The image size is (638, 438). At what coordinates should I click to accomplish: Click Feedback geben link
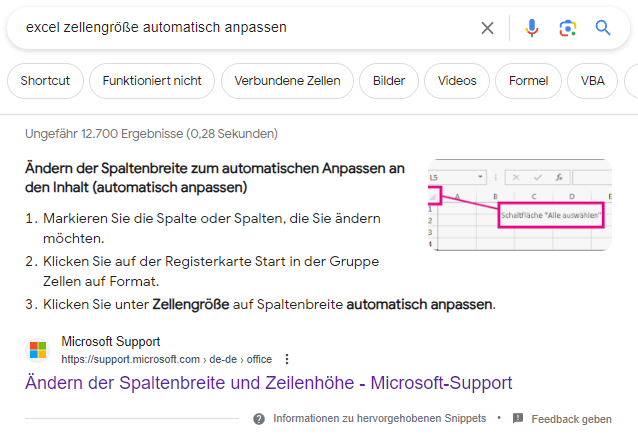(x=571, y=418)
